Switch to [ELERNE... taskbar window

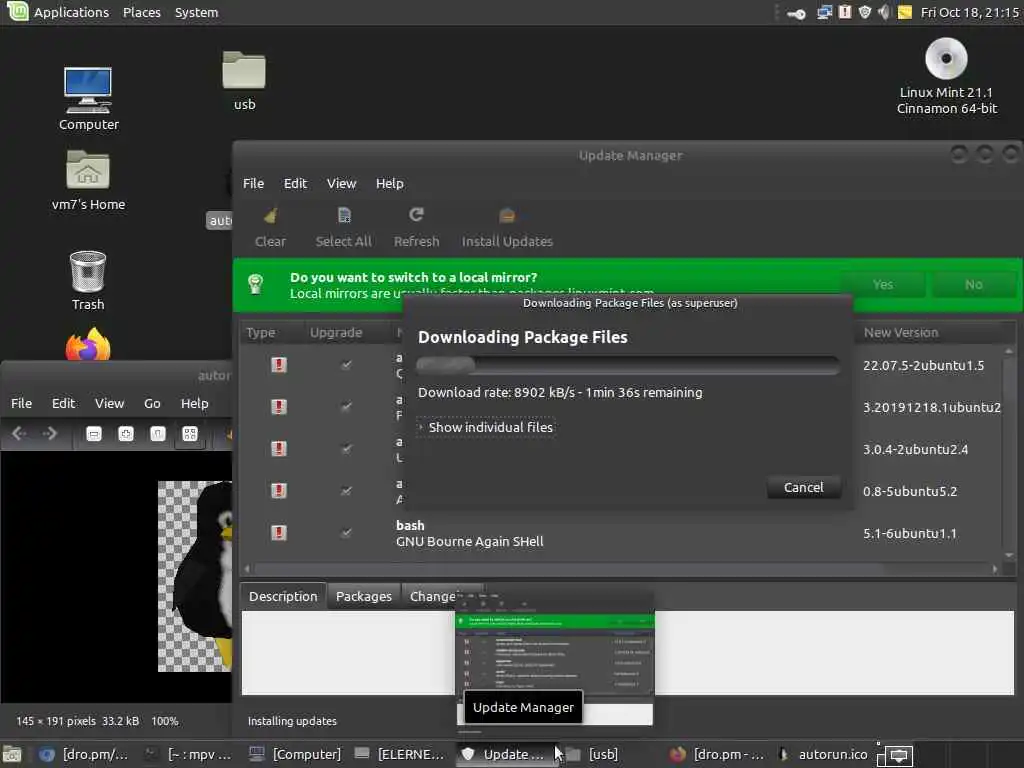point(400,754)
